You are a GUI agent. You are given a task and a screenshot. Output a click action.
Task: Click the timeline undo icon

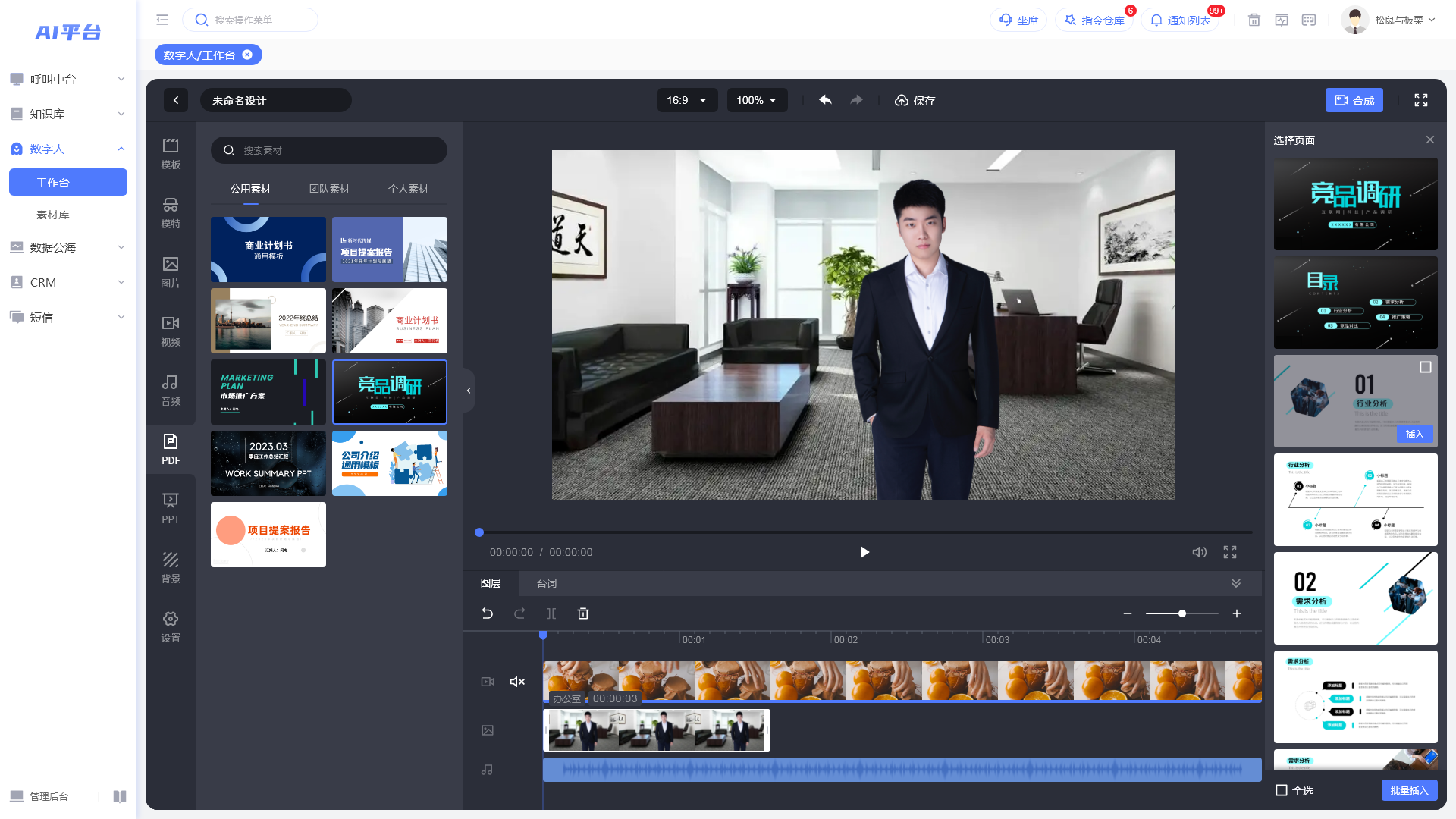click(x=488, y=613)
